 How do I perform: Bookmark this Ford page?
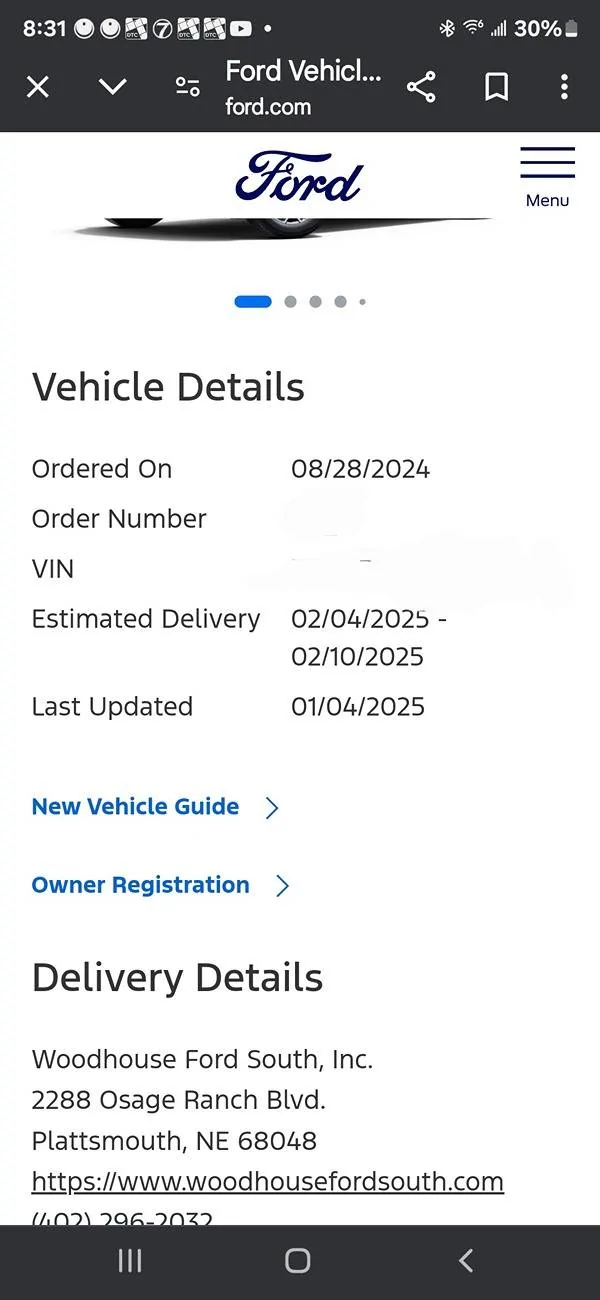pyautogui.click(x=496, y=87)
